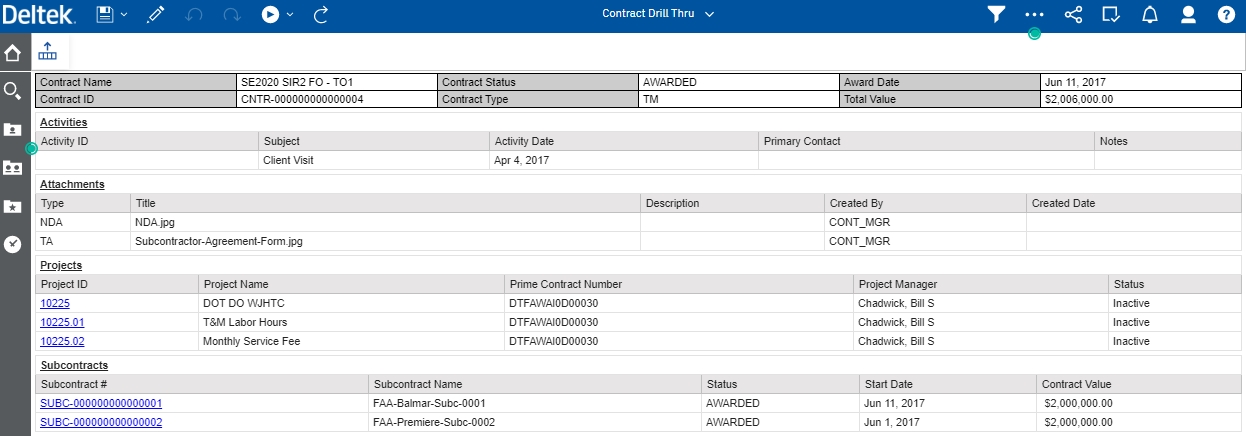Click the Help question mark icon
The image size is (1246, 436).
pyautogui.click(x=1226, y=15)
